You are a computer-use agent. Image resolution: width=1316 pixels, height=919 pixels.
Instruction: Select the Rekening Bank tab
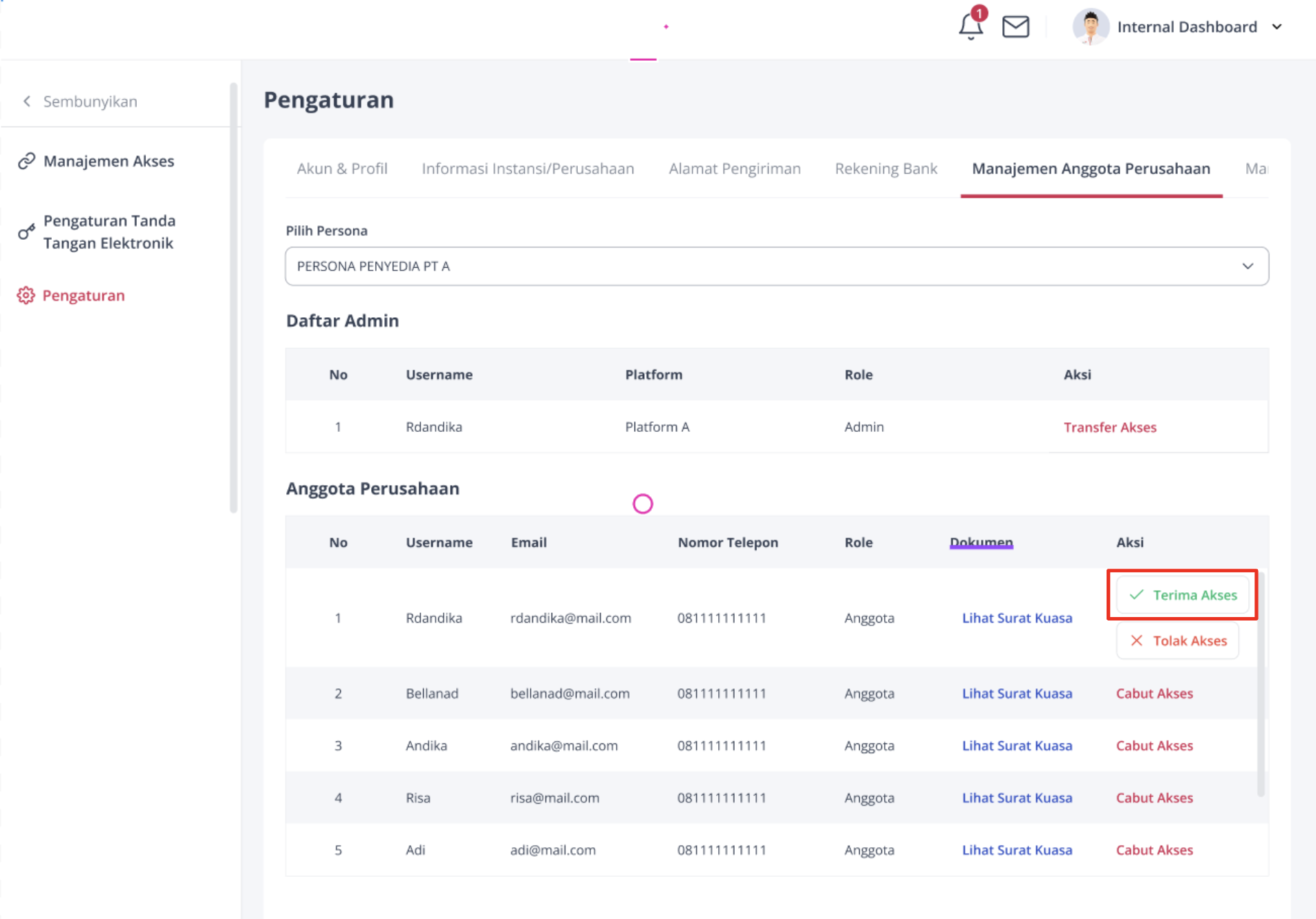pyautogui.click(x=885, y=169)
